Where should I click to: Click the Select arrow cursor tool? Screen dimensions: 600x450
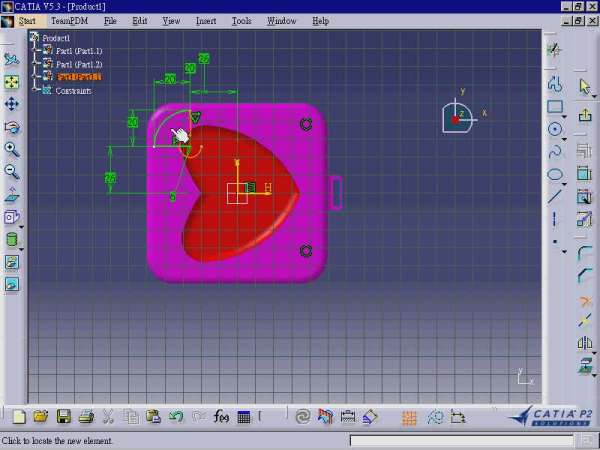click(584, 86)
